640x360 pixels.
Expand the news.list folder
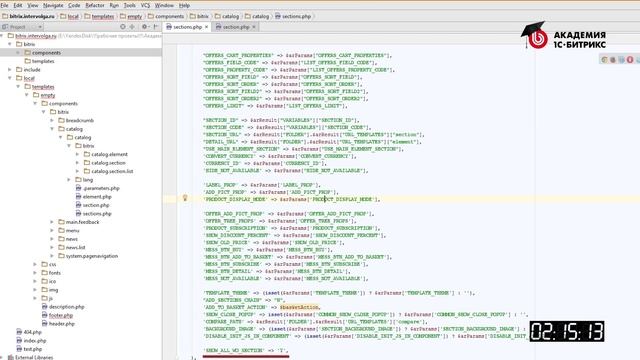tap(52, 247)
